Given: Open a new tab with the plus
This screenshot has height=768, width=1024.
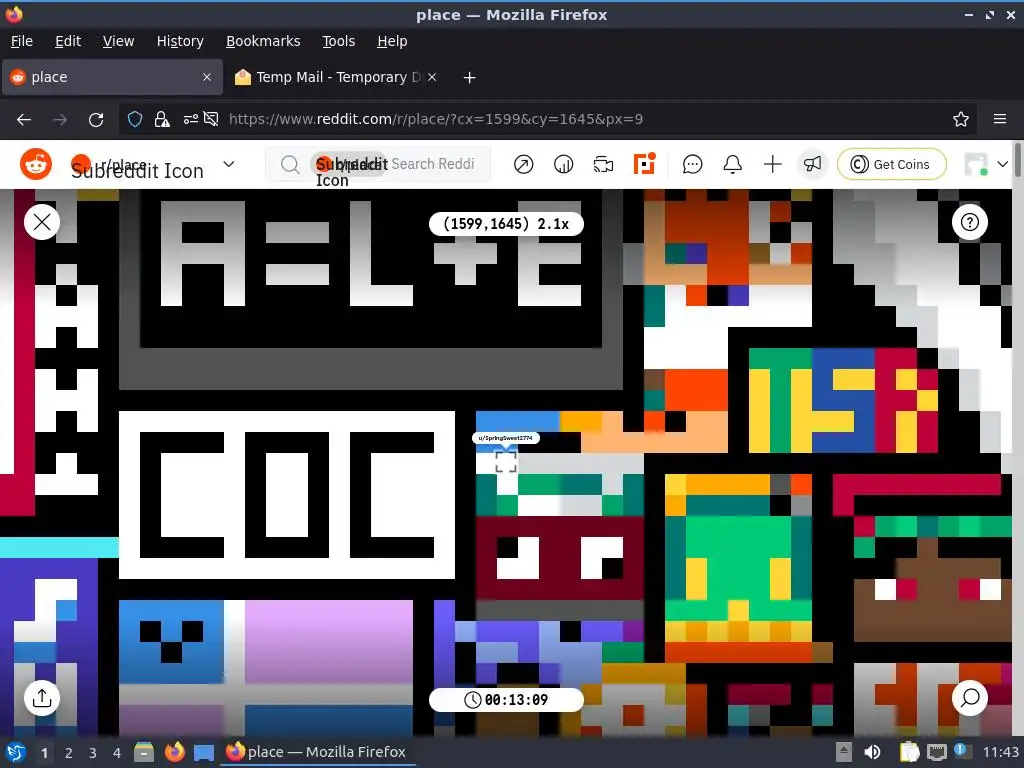Looking at the screenshot, I should [x=469, y=78].
